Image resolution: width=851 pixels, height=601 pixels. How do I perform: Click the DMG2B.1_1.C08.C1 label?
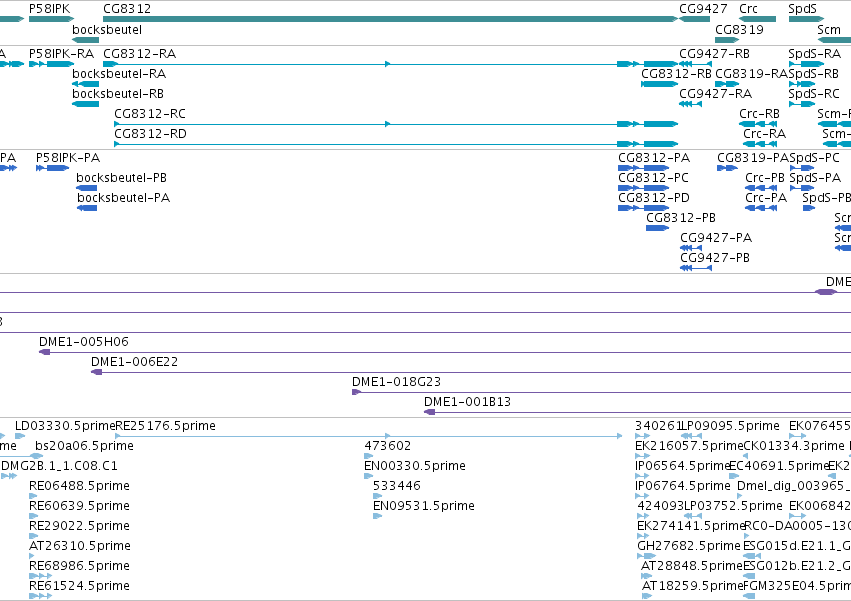(59, 466)
